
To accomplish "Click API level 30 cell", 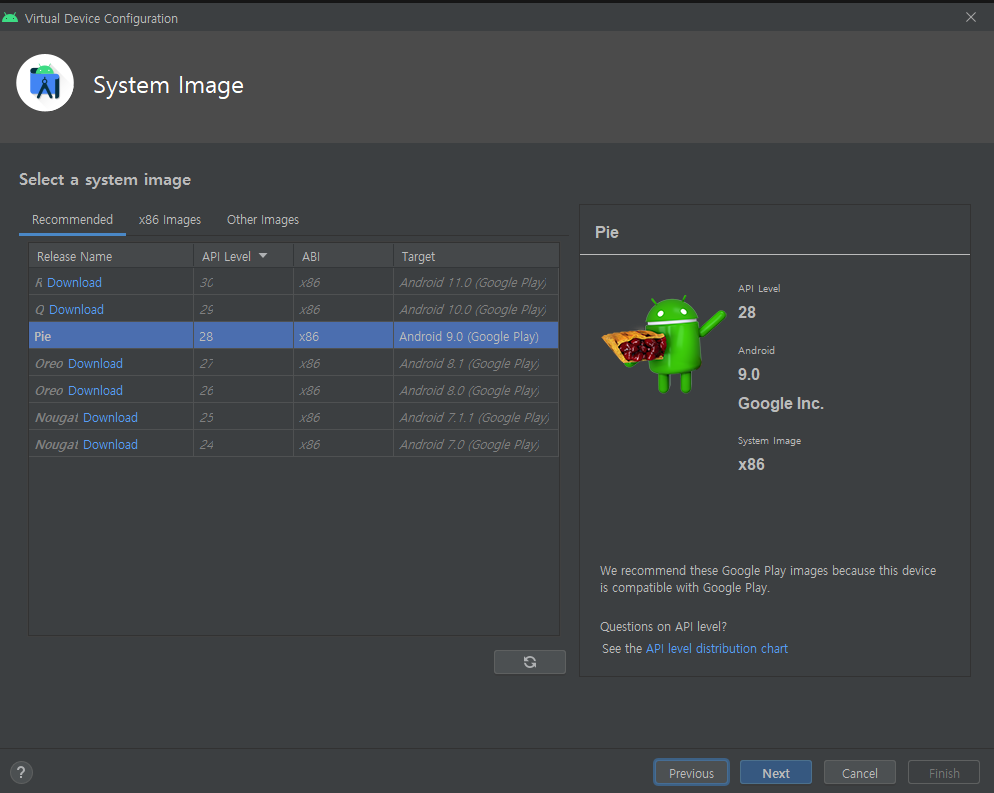I will [243, 283].
